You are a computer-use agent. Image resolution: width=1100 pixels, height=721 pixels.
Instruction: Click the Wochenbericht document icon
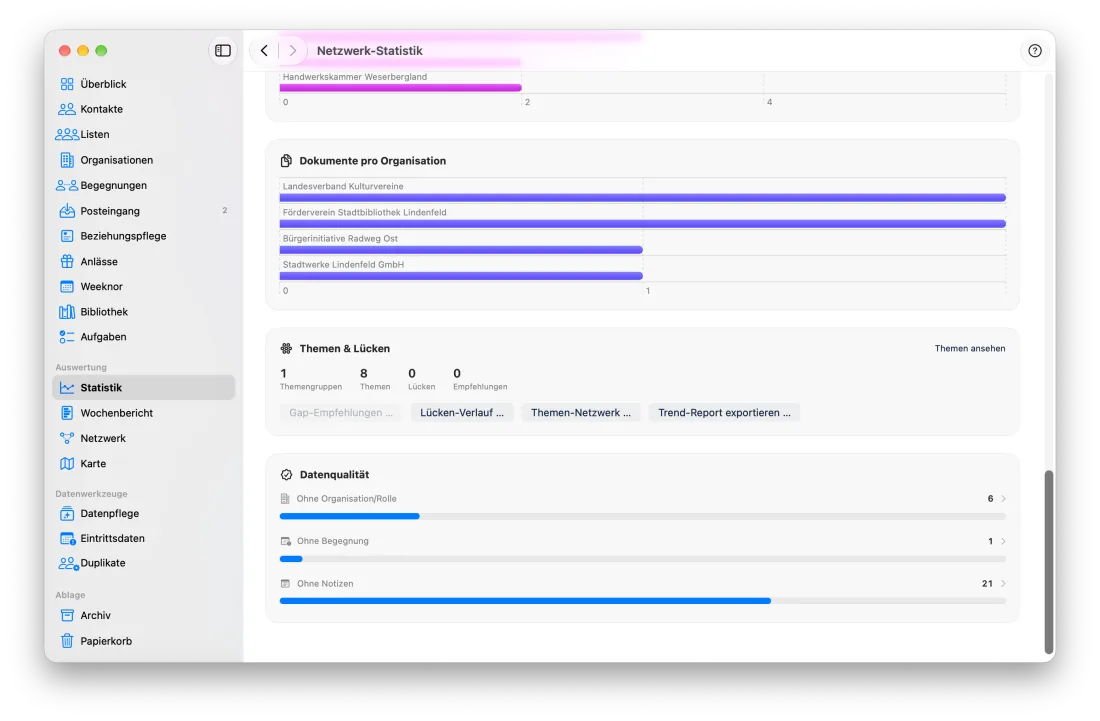tap(67, 413)
